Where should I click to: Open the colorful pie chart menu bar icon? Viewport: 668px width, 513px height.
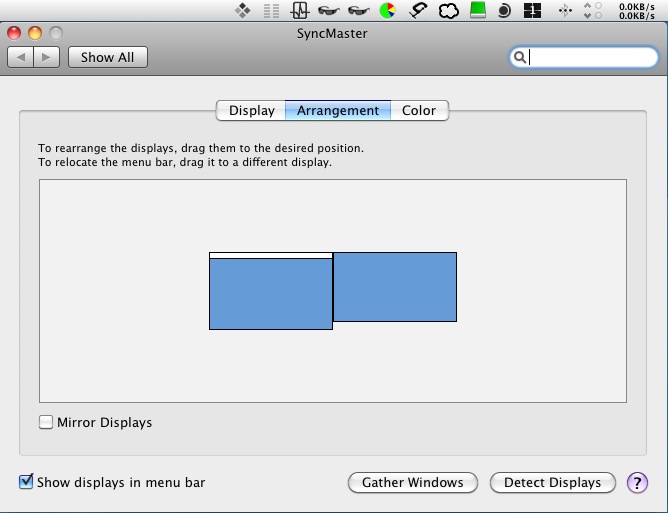coord(387,11)
